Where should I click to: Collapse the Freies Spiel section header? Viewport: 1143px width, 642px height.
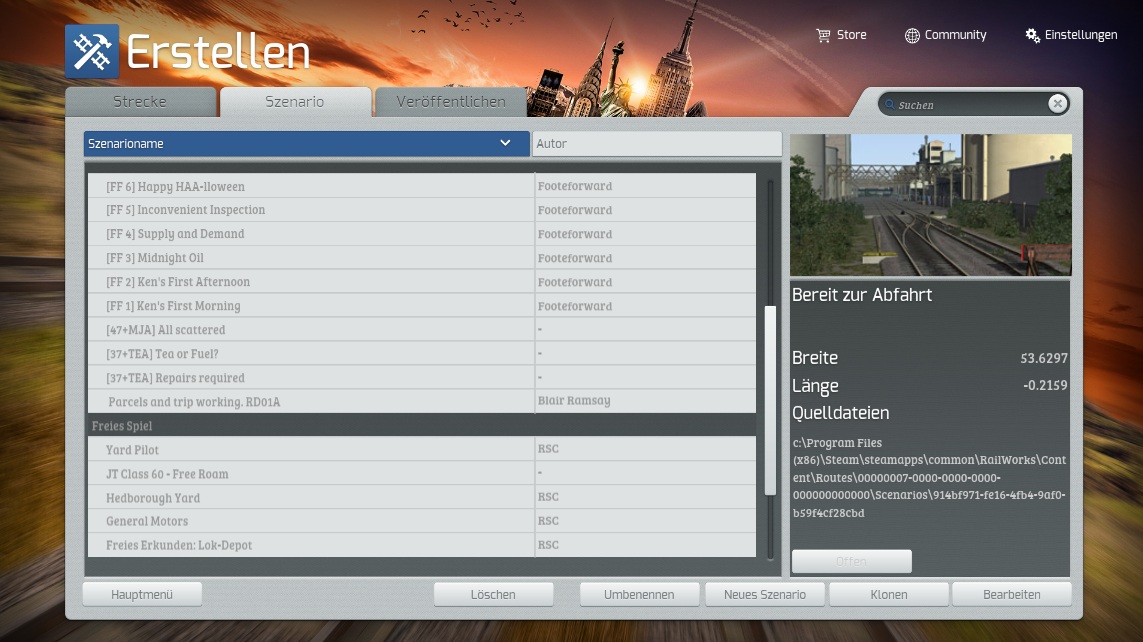[x=420, y=426]
